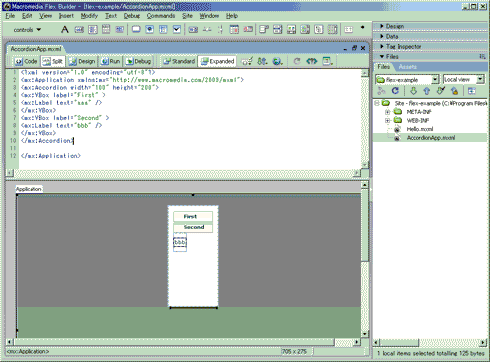490x362 pixels.
Task: Open the Site menu
Action: point(187,16)
